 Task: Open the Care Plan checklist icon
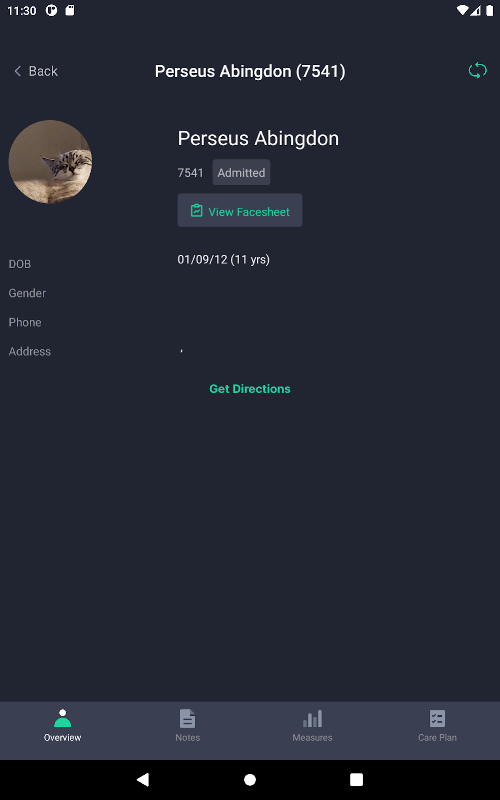(437, 719)
